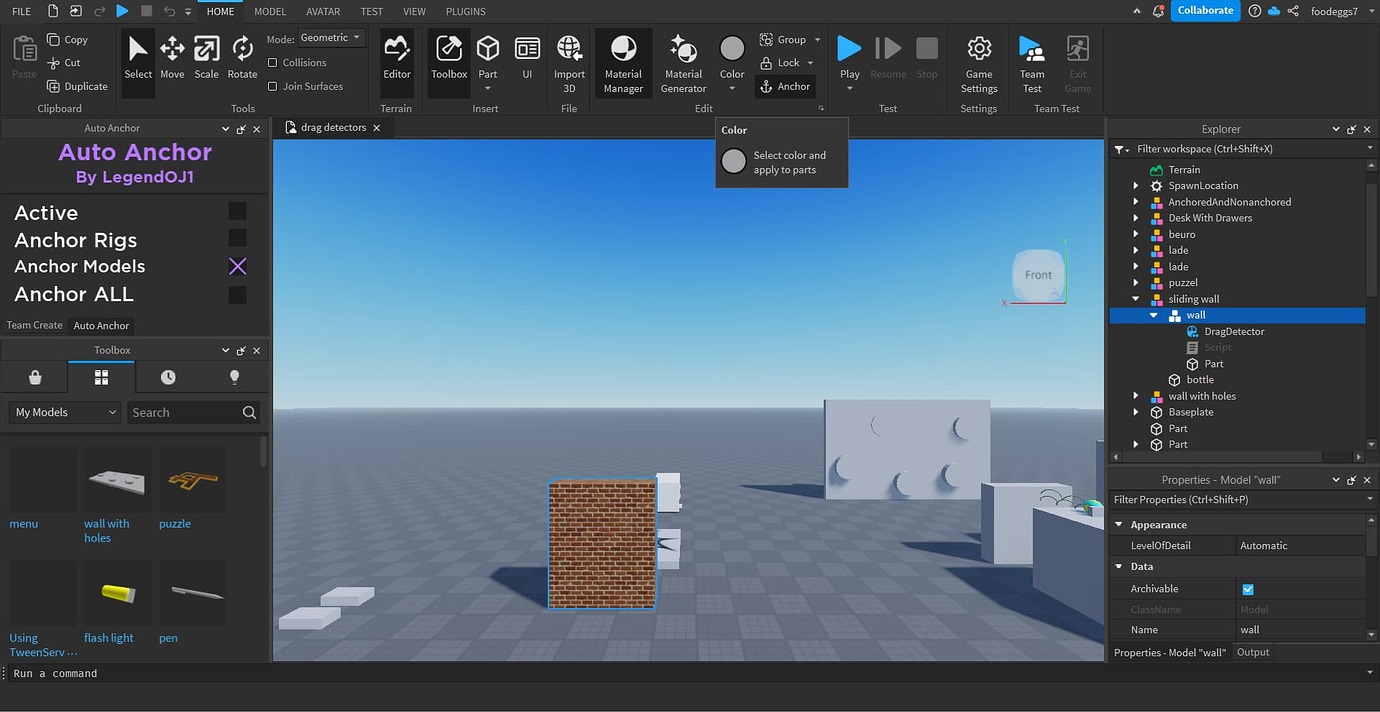This screenshot has height=712, width=1380.
Task: Enable the Active option in Auto Anchor
Action: (x=237, y=211)
